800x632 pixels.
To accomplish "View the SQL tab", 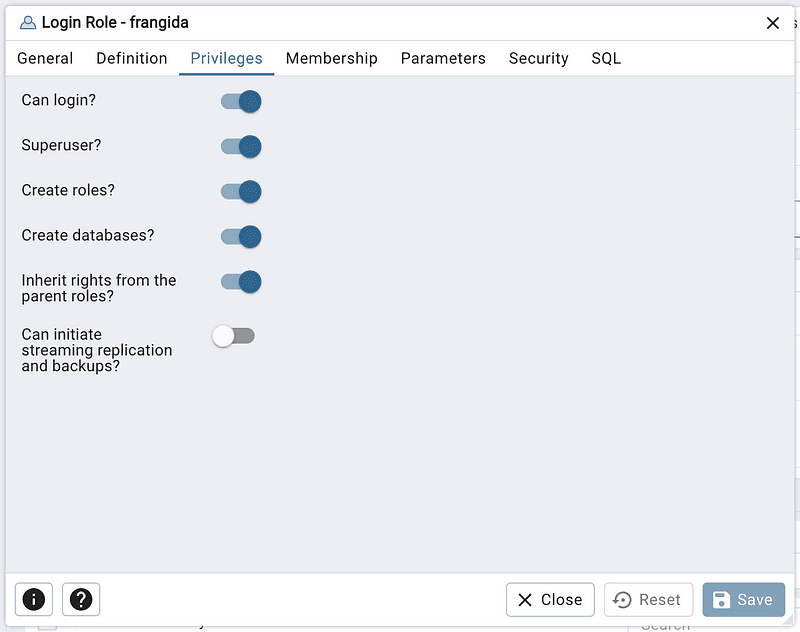I will point(606,58).
